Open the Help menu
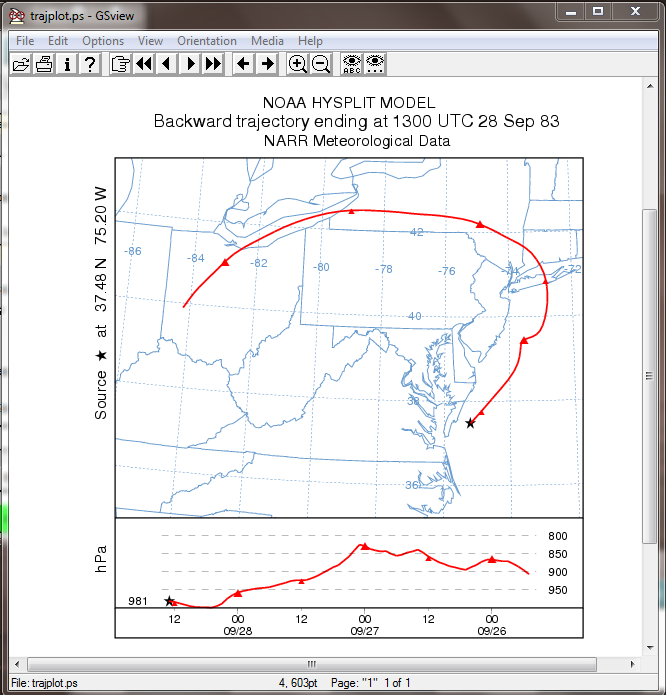Screen dimensions: 666x695 pyautogui.click(x=310, y=41)
